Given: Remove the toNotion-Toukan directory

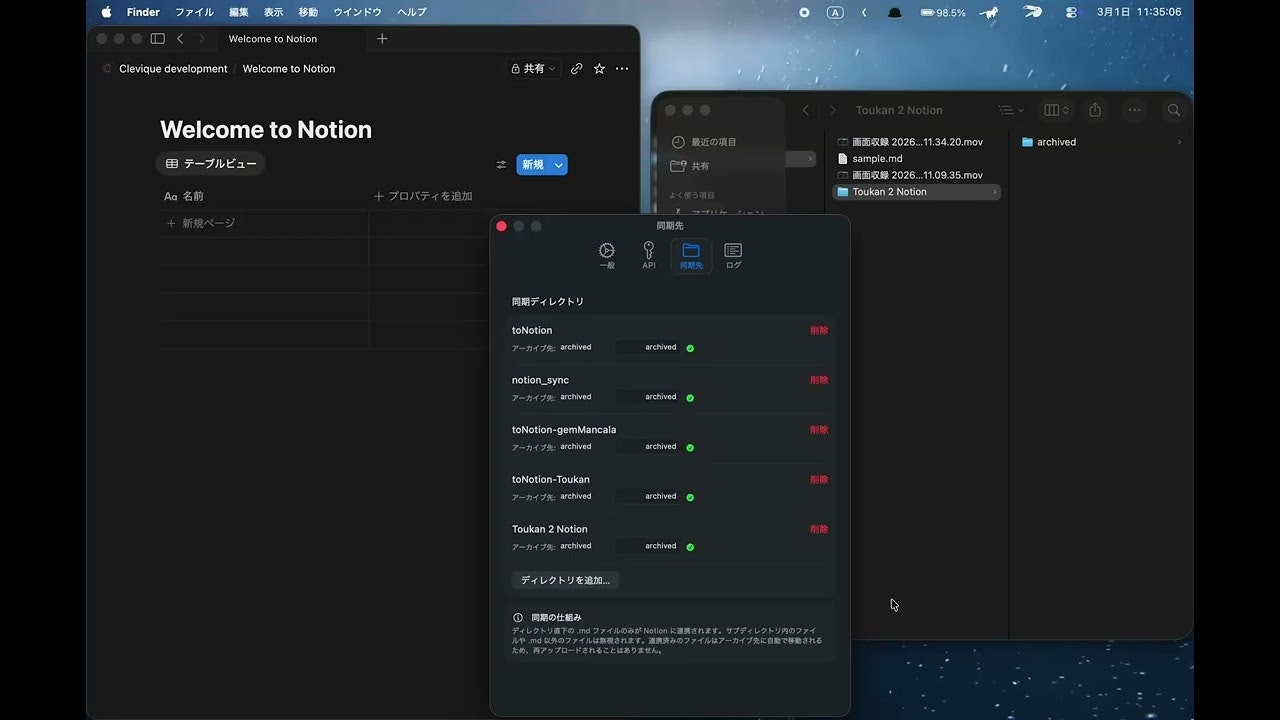Looking at the screenshot, I should [x=819, y=479].
